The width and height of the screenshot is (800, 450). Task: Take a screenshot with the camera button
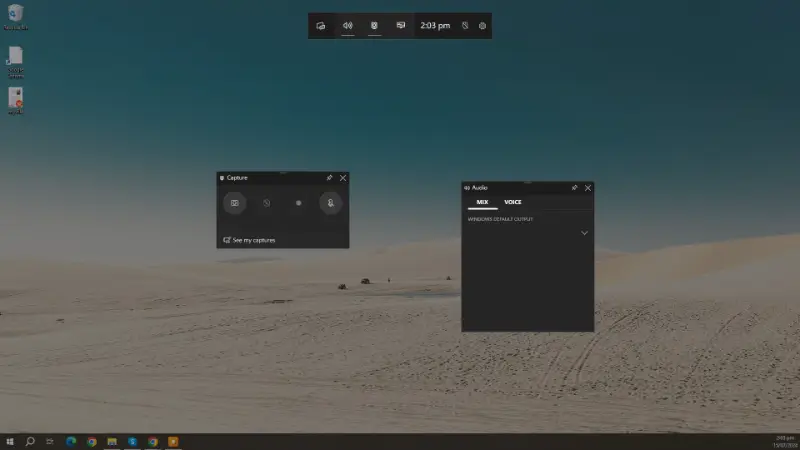(235, 203)
